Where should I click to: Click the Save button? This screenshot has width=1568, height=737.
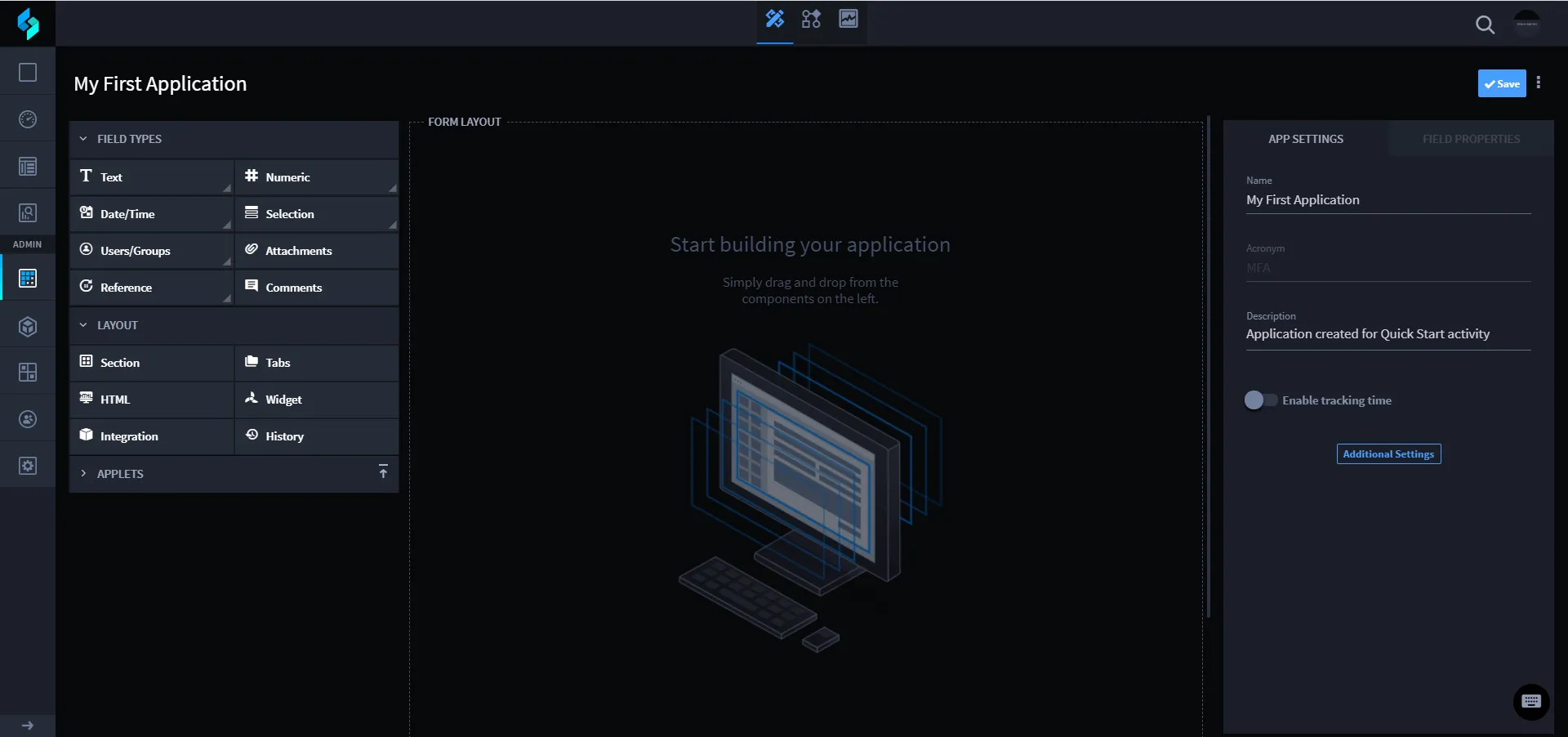tap(1502, 83)
